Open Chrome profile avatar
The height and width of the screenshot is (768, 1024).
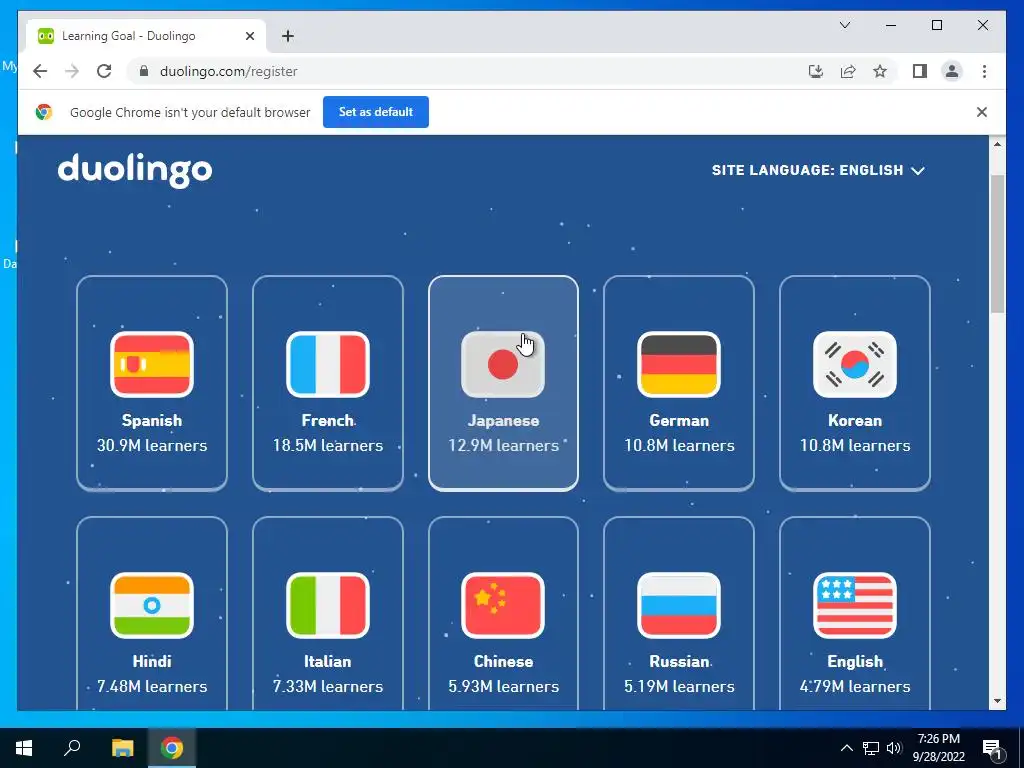pyautogui.click(x=952, y=71)
